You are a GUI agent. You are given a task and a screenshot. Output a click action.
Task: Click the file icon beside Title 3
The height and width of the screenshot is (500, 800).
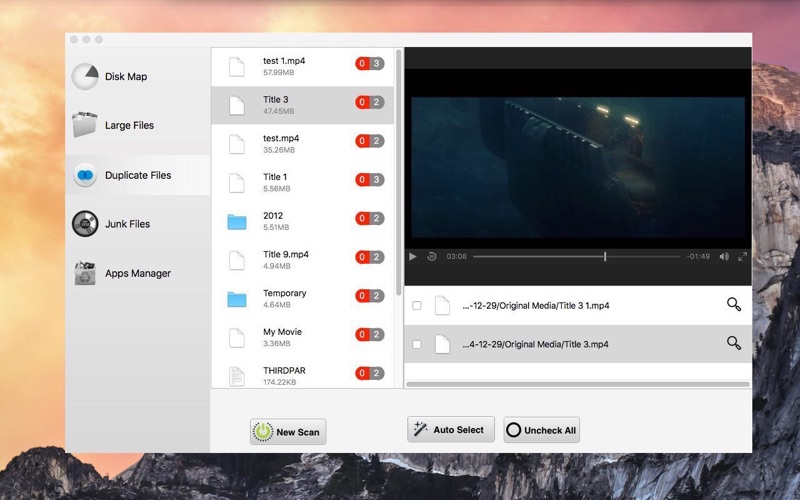tap(237, 106)
